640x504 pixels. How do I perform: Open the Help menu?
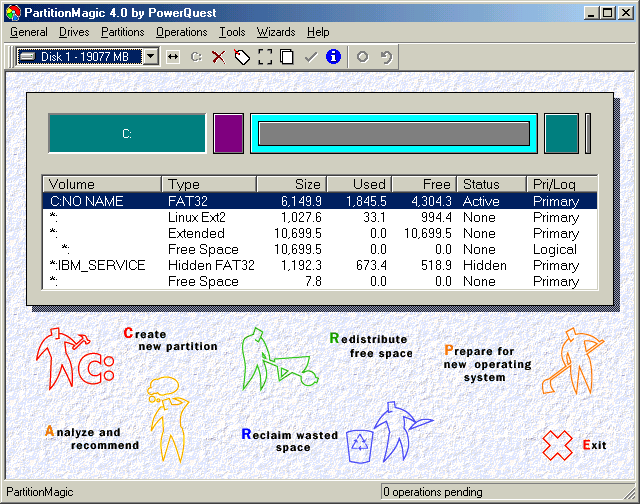(318, 32)
